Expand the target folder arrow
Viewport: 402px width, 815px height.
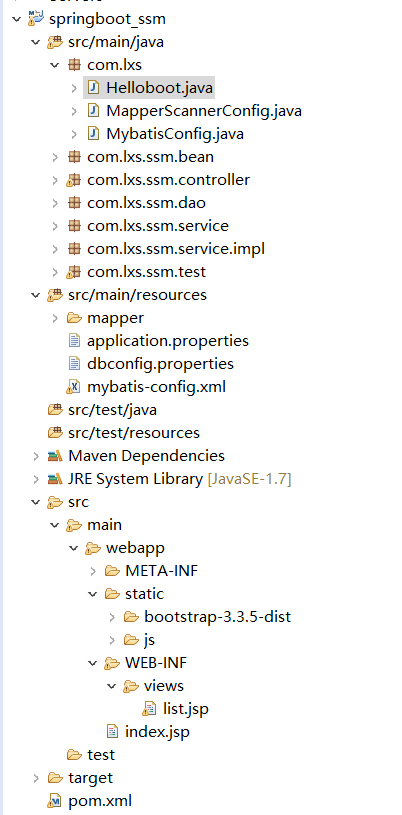(36, 778)
